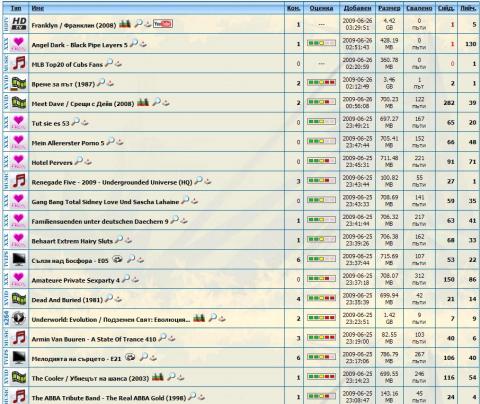Image resolution: width=480 pixels, height=404 pixels.
Task: Open Franklyn / Франклин (2008) torrent
Action: (x=74, y=25)
